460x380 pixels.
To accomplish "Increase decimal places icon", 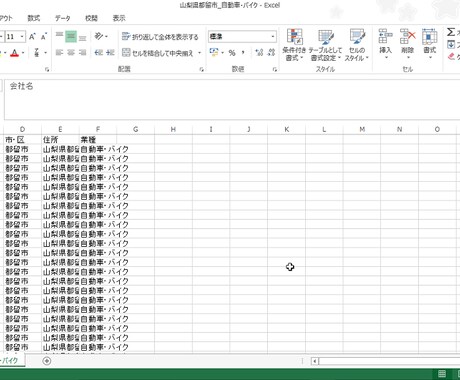I will click(259, 52).
